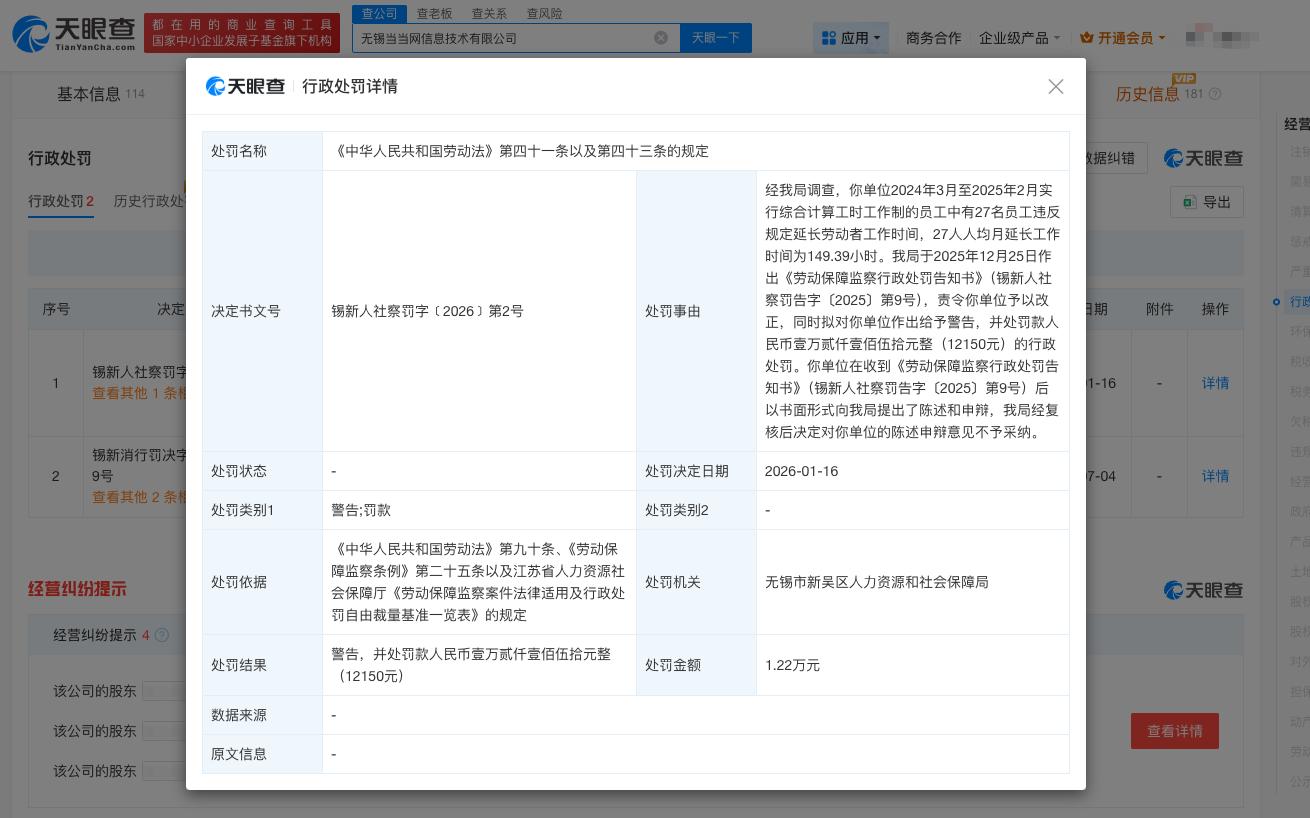1310x818 pixels.
Task: Clear the company search box text
Action: pyautogui.click(x=661, y=38)
